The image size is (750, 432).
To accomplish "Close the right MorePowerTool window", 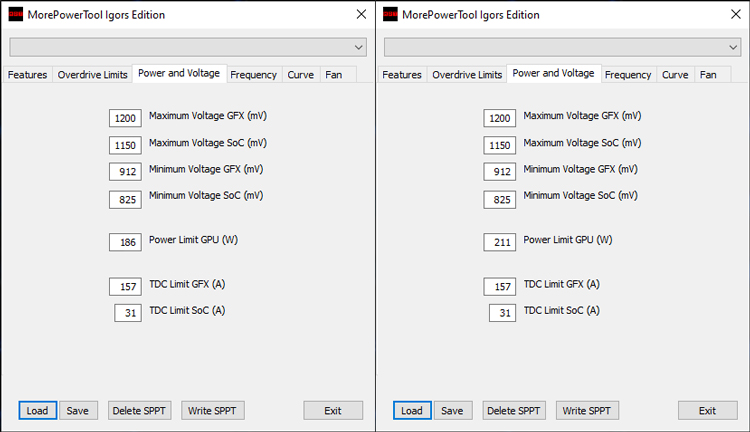I will point(736,14).
